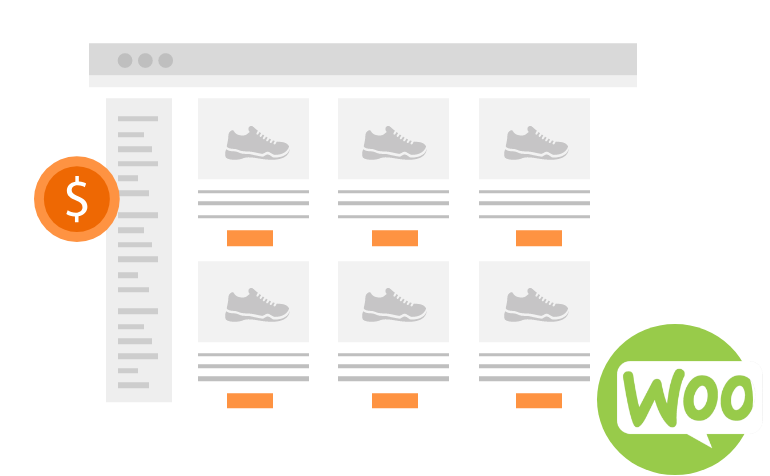Click orange button under bottom-middle product
770x476 pixels.
pyautogui.click(x=395, y=401)
